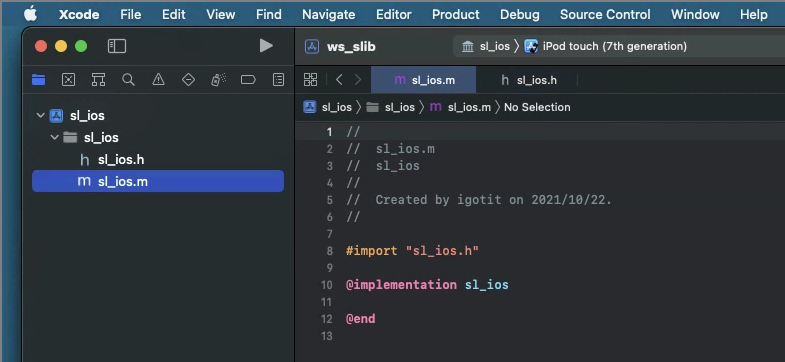
Task: Open the Source Control menu
Action: (x=605, y=15)
